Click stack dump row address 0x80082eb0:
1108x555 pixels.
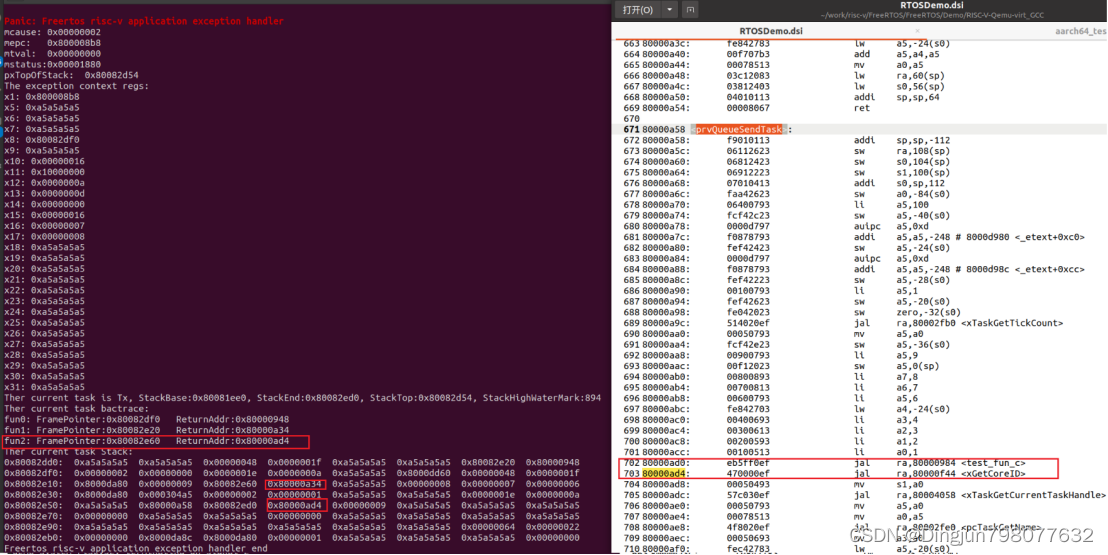click(33, 537)
